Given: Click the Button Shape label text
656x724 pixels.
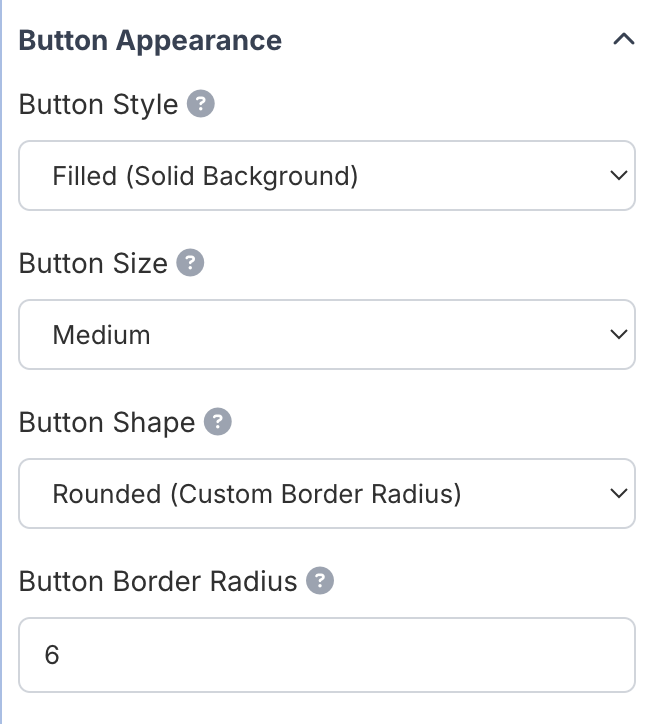Looking at the screenshot, I should [107, 422].
